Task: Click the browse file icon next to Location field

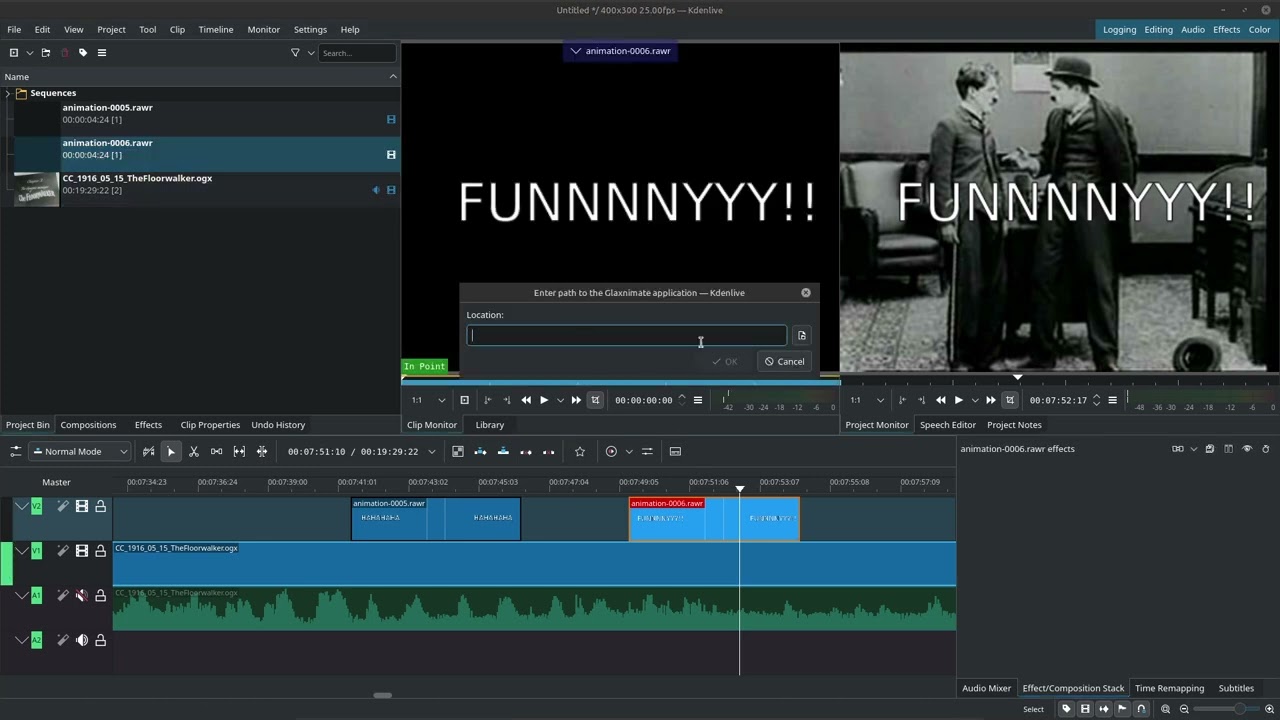Action: click(x=801, y=336)
